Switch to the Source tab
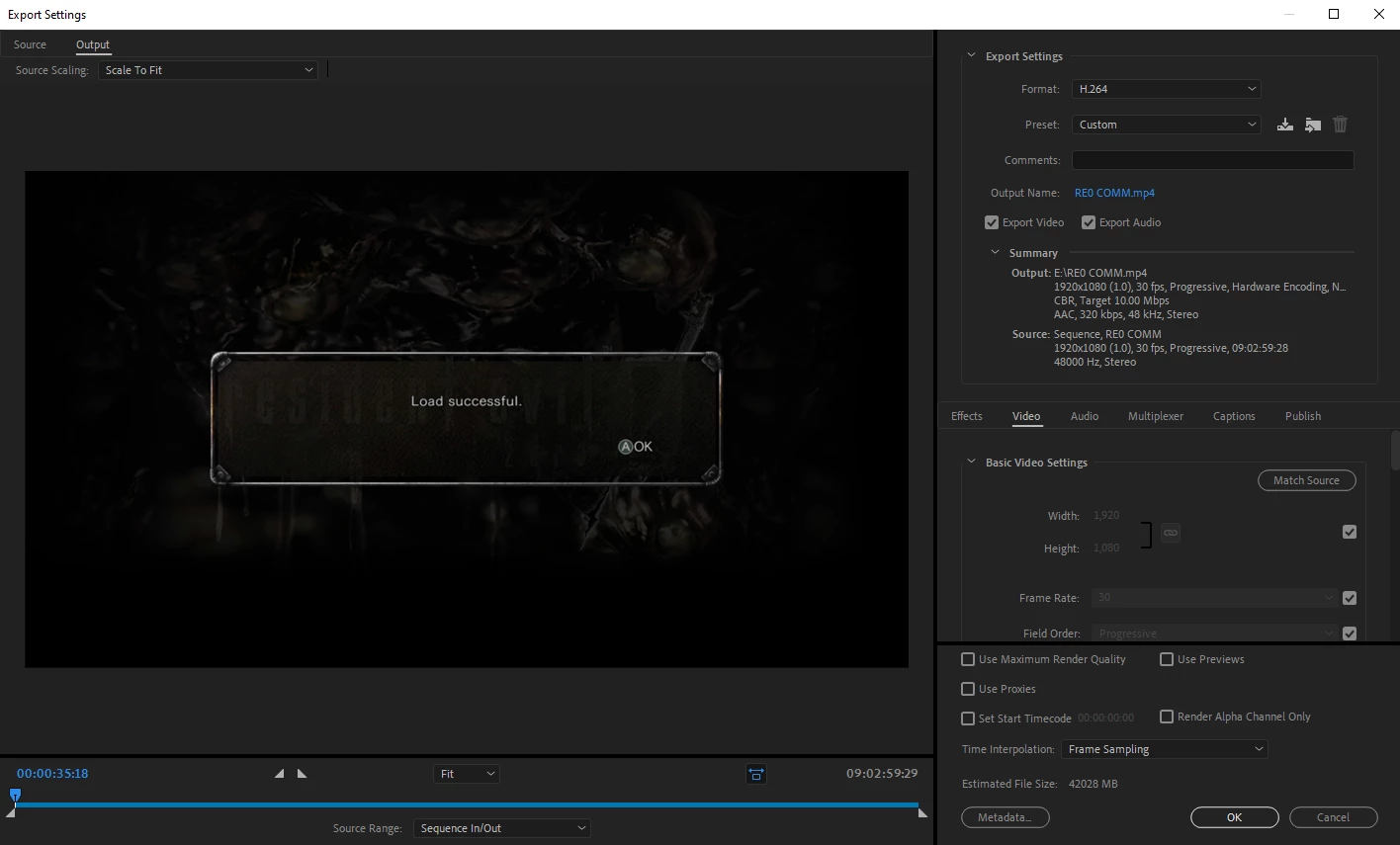 (x=30, y=44)
